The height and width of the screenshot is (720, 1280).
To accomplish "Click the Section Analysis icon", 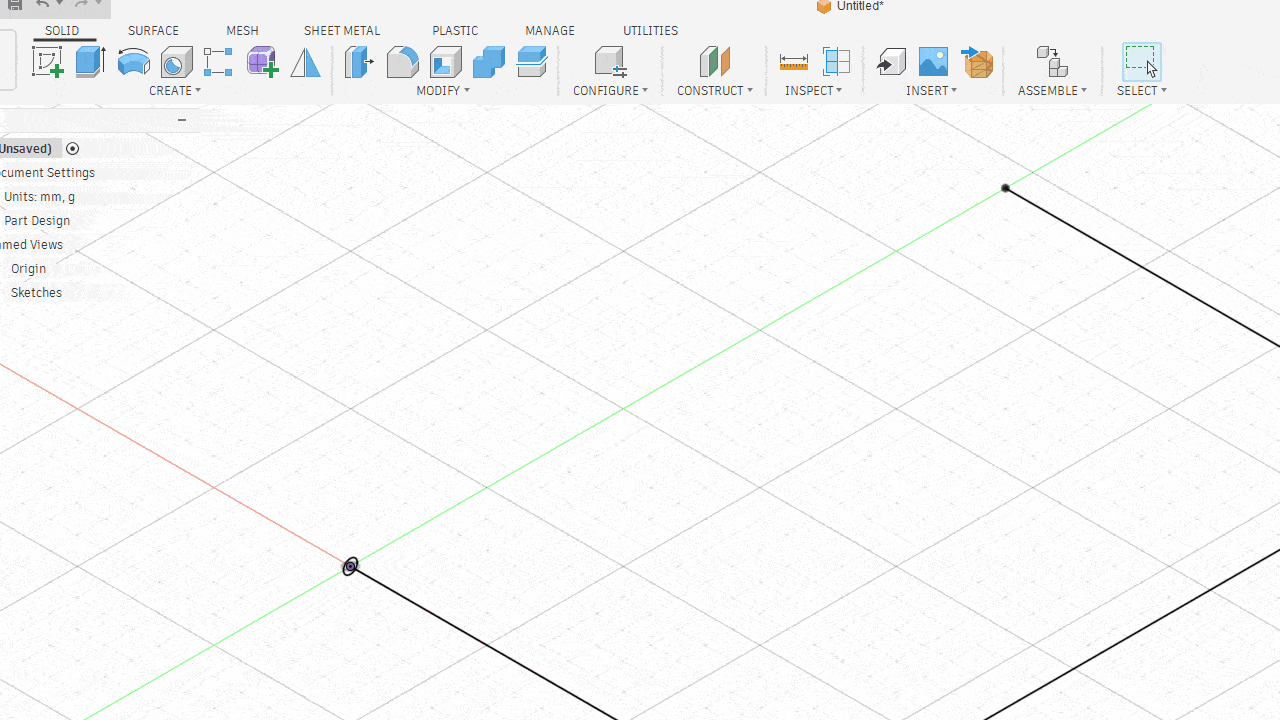I will tap(836, 62).
